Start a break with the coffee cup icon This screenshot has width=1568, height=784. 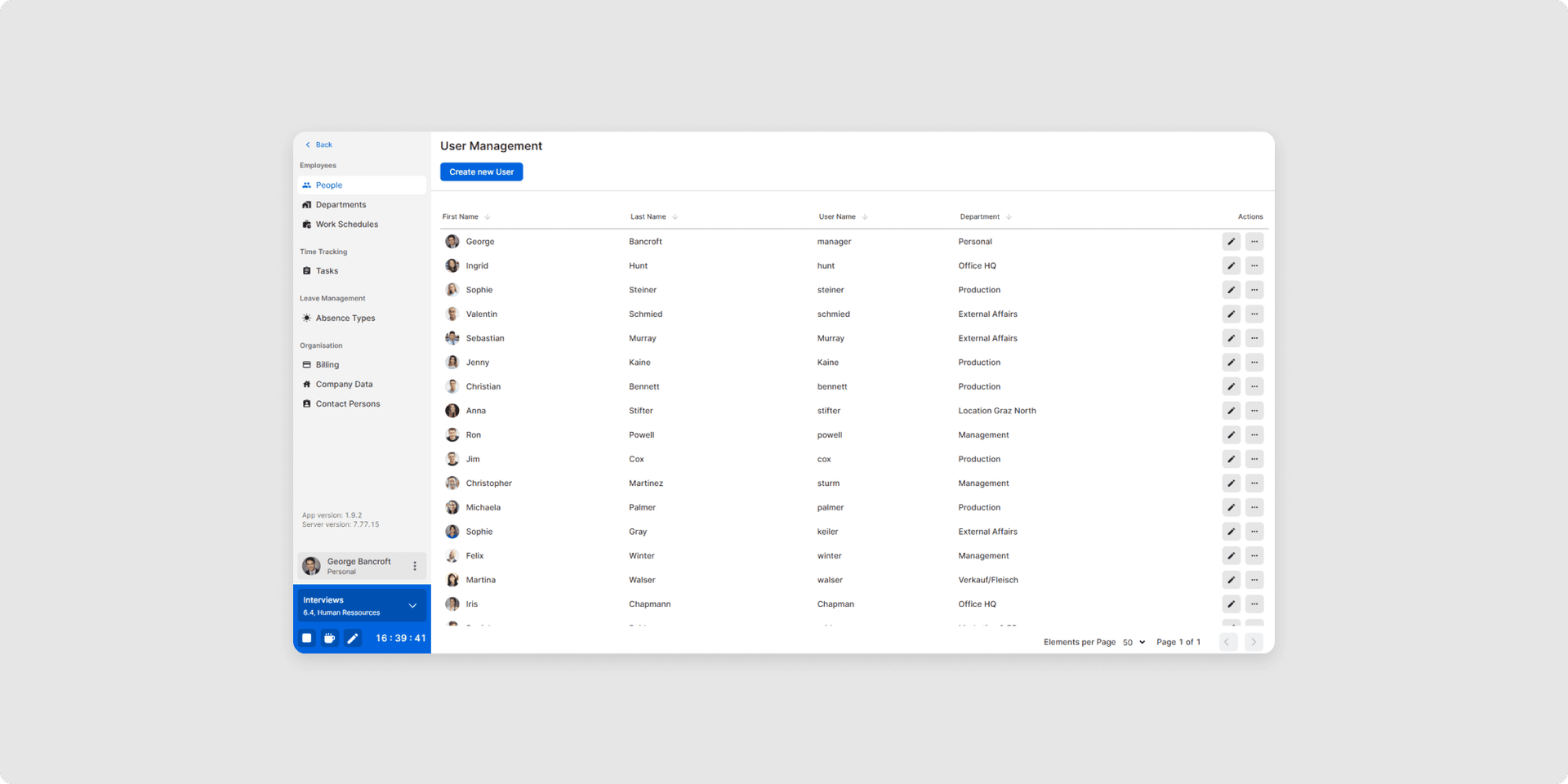tap(330, 639)
